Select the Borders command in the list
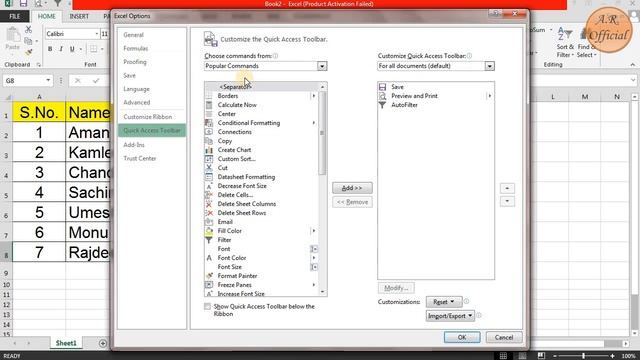Screen dimensions: 640x360 [x=261, y=96]
